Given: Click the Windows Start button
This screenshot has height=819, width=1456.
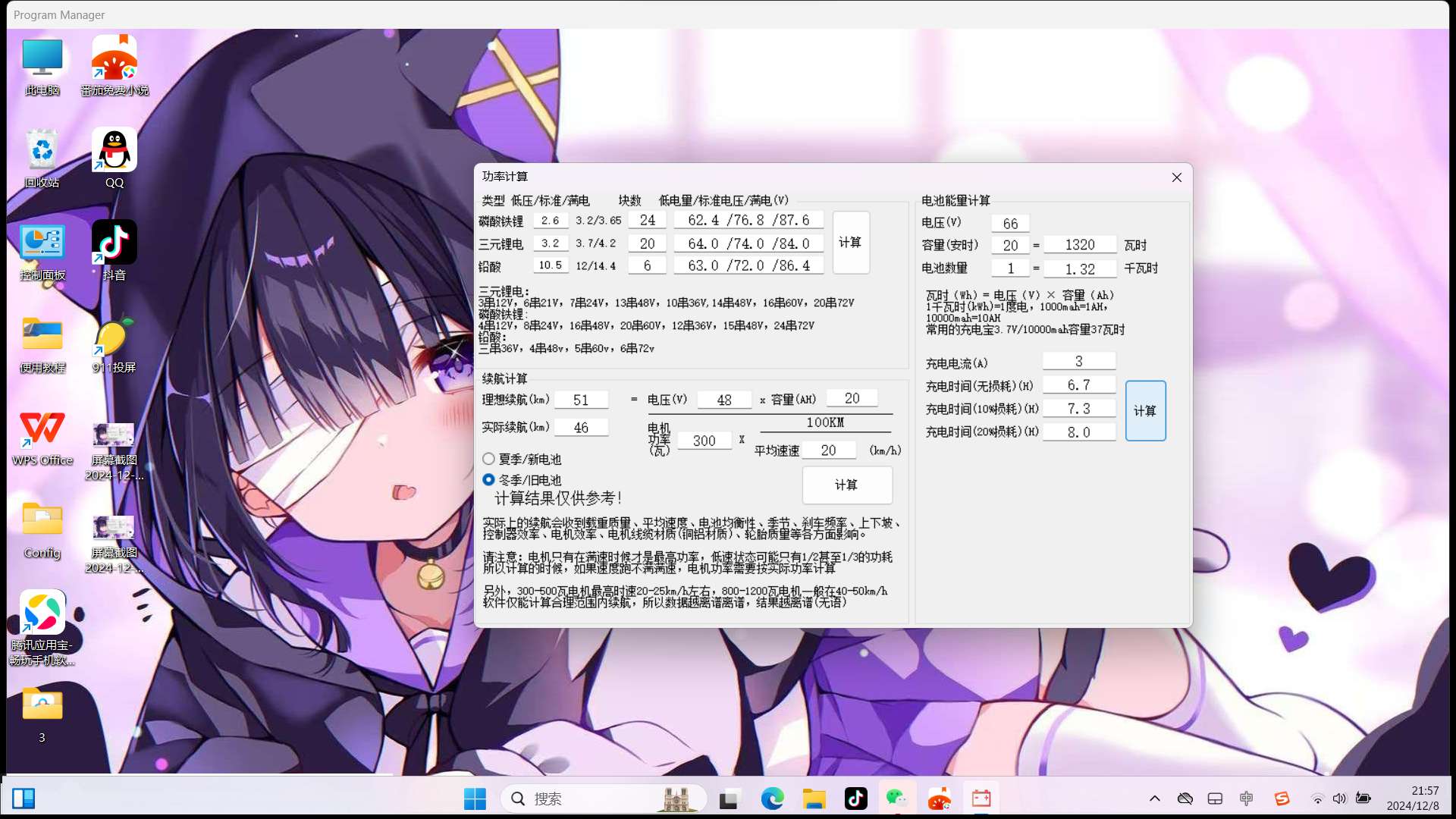Looking at the screenshot, I should [475, 799].
